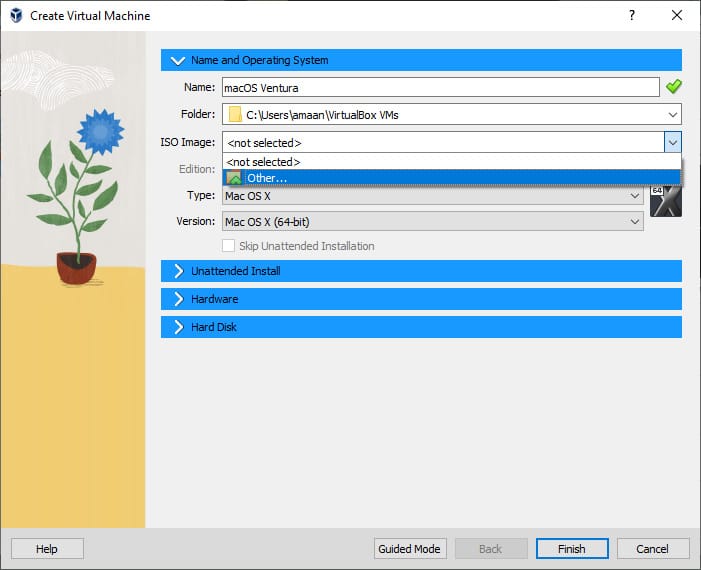The width and height of the screenshot is (701, 570).
Task: Toggle Skip Unattended Installation checkbox
Action: tap(229, 246)
